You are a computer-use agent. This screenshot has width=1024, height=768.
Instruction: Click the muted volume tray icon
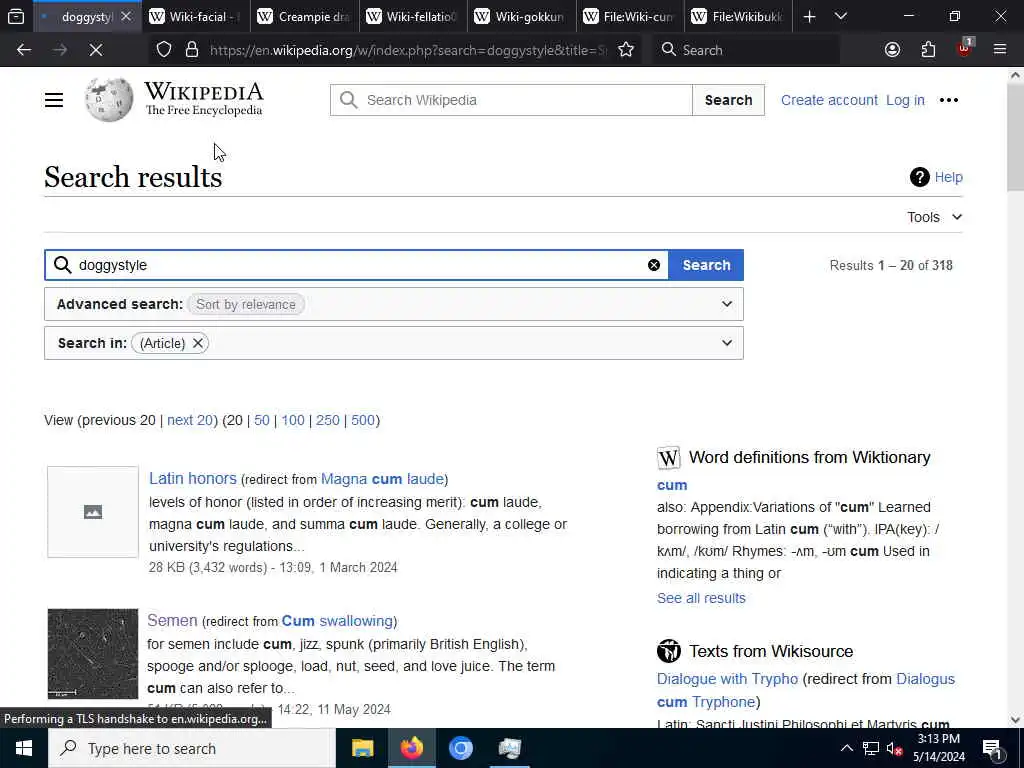[x=894, y=748]
